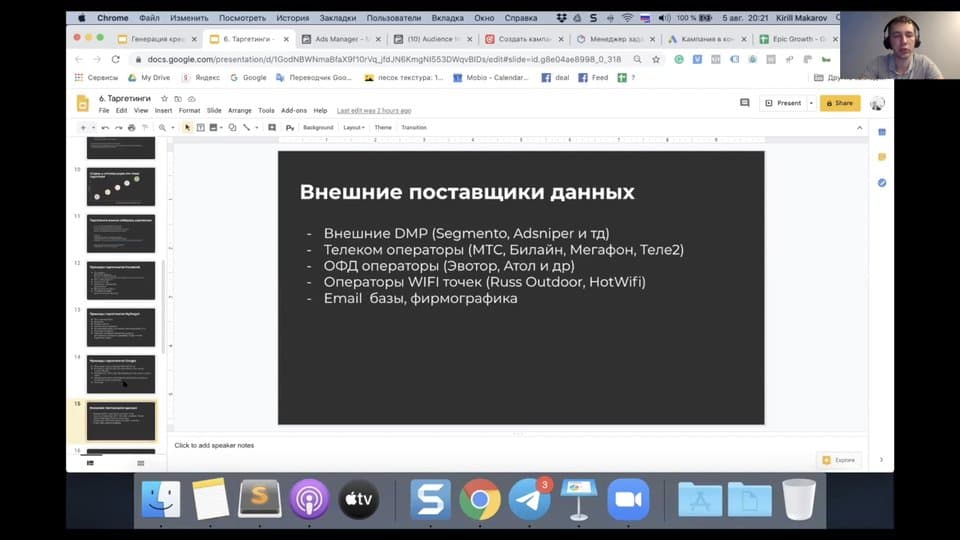
Task: Open the File menu
Action: (x=104, y=111)
